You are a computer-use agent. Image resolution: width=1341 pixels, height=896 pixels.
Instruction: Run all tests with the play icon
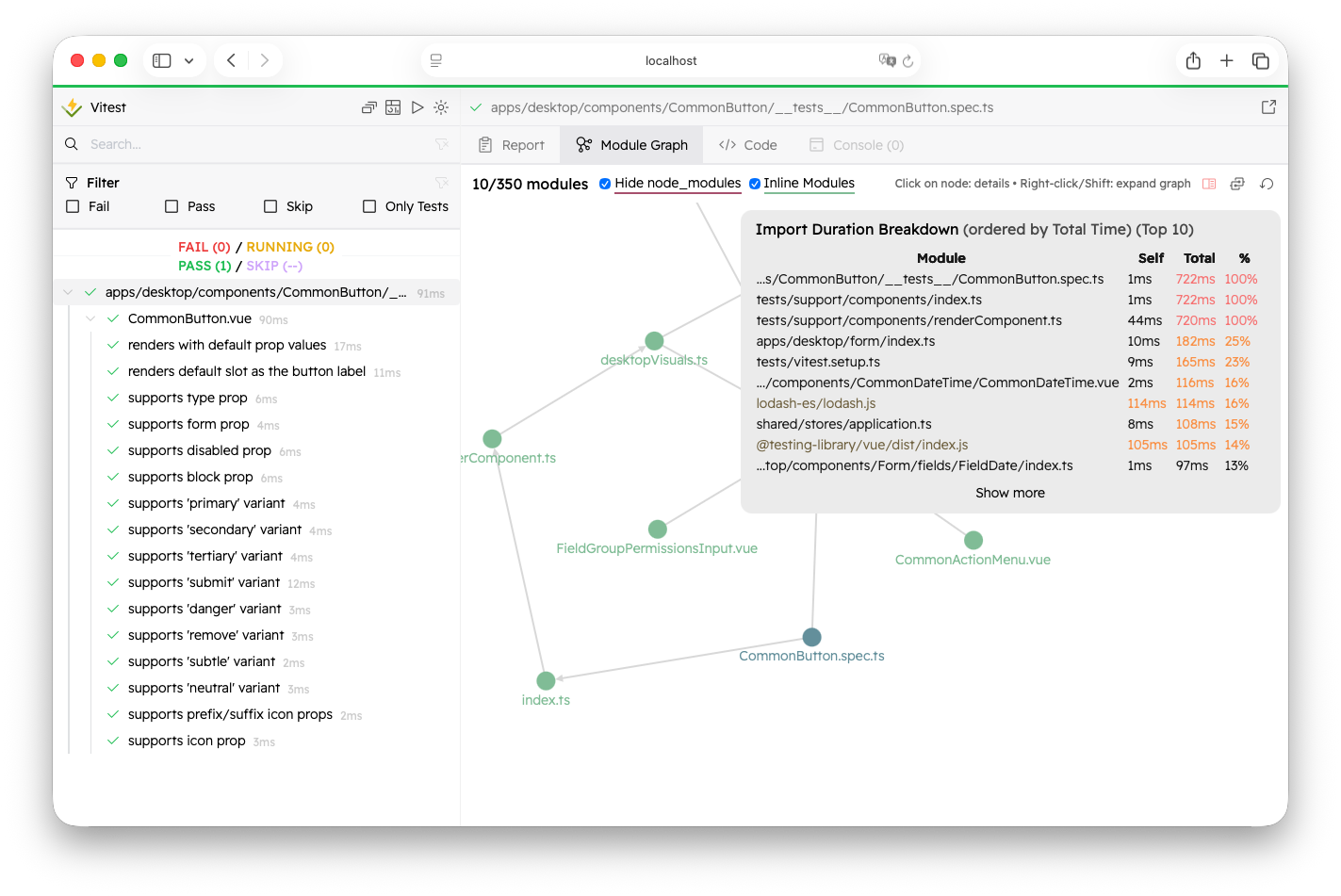[417, 107]
